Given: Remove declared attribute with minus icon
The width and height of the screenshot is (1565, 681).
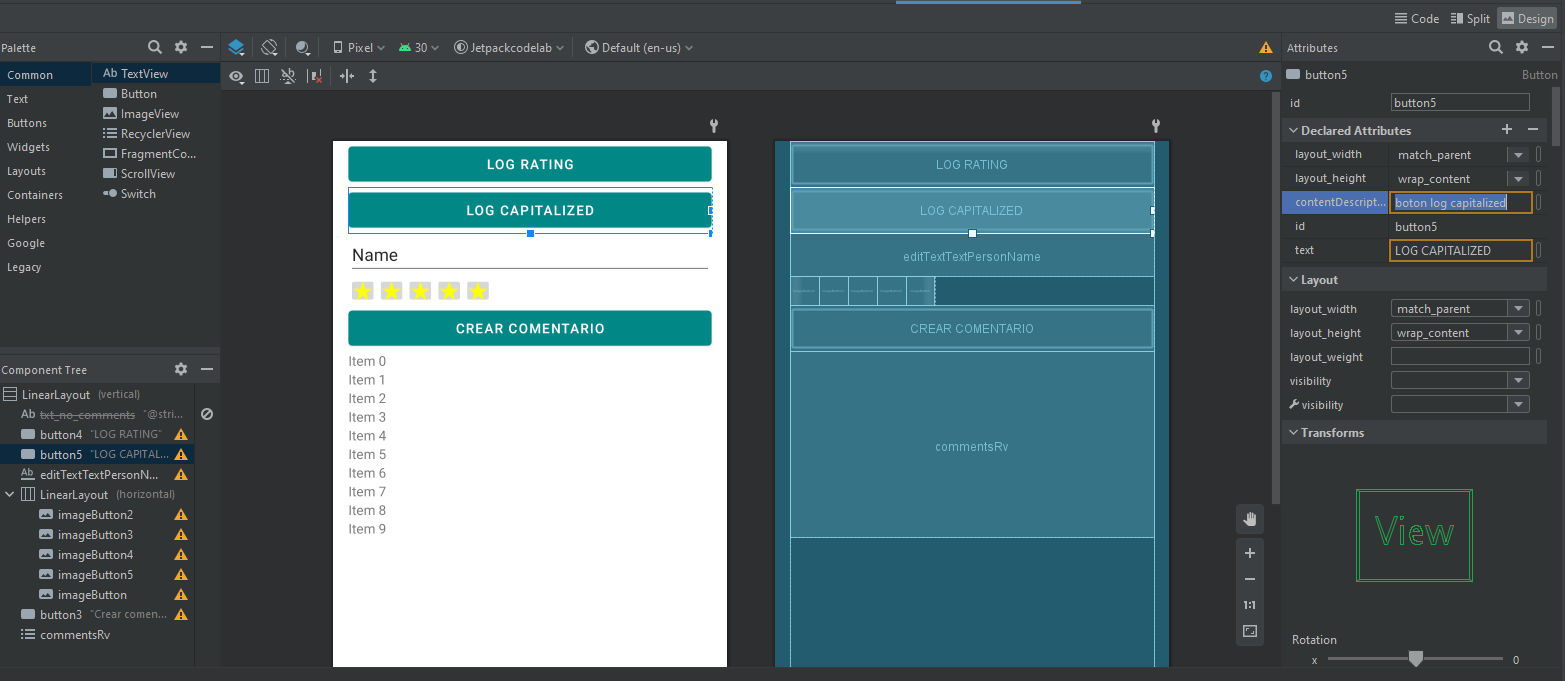Looking at the screenshot, I should pos(1533,130).
